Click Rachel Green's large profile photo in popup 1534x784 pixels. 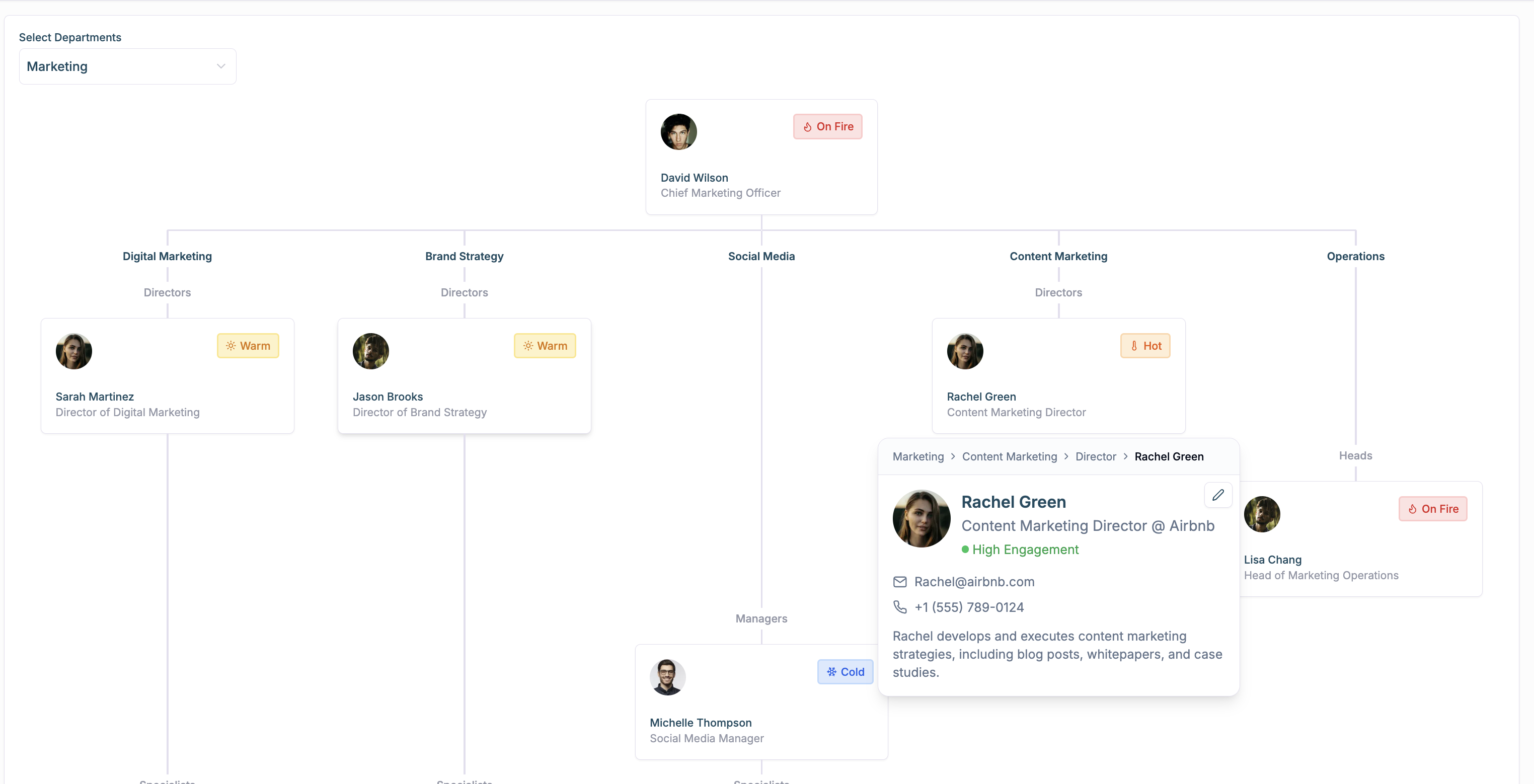[x=921, y=518]
